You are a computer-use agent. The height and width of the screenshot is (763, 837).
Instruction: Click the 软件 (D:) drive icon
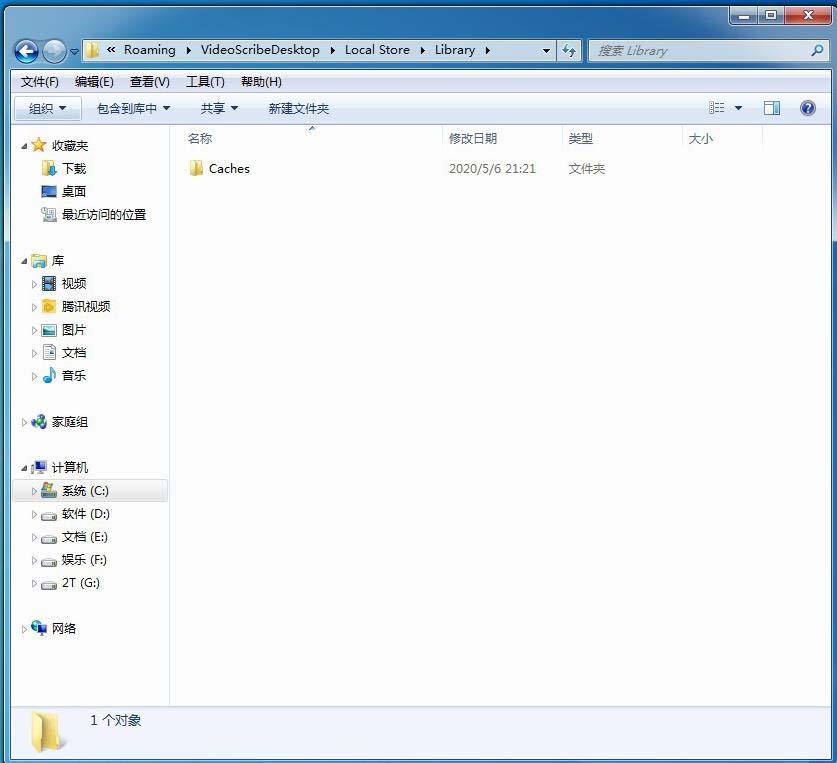pos(49,515)
